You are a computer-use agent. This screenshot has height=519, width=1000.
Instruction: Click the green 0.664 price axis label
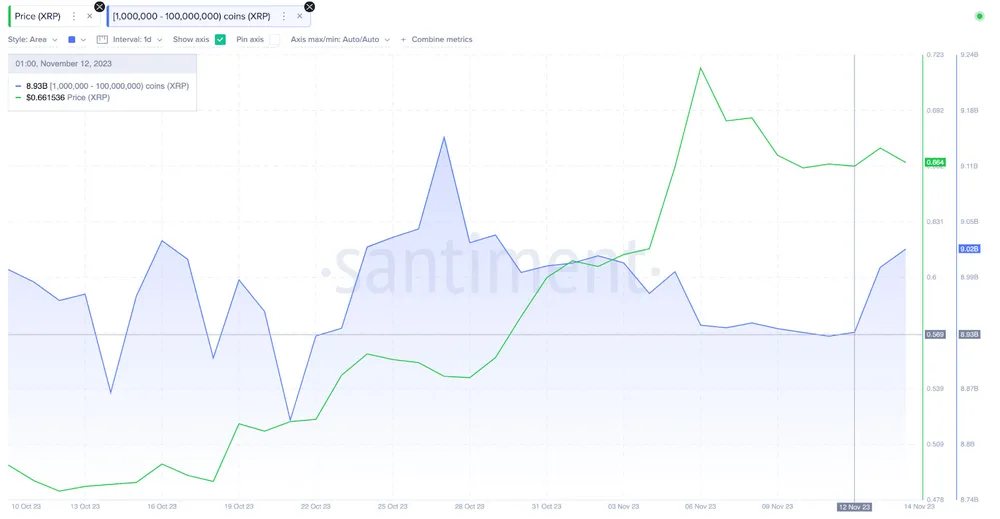click(935, 162)
